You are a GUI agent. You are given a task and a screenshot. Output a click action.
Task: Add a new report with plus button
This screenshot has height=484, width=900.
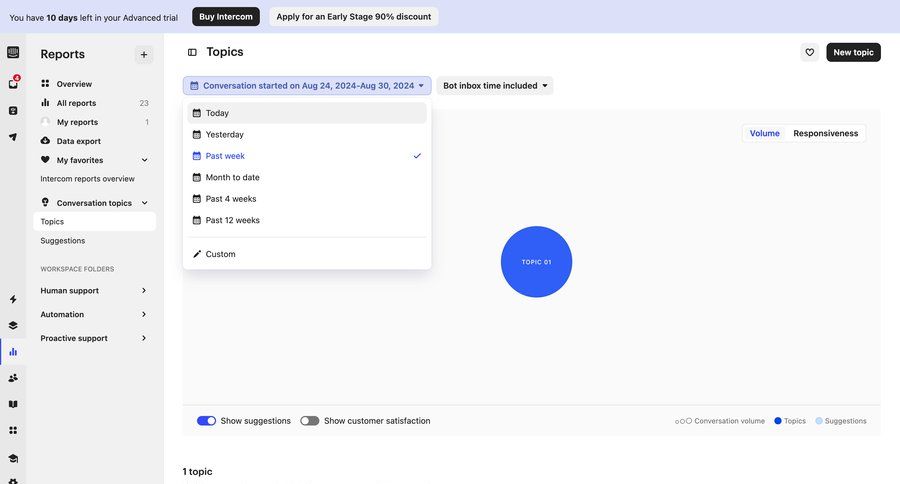(x=143, y=55)
